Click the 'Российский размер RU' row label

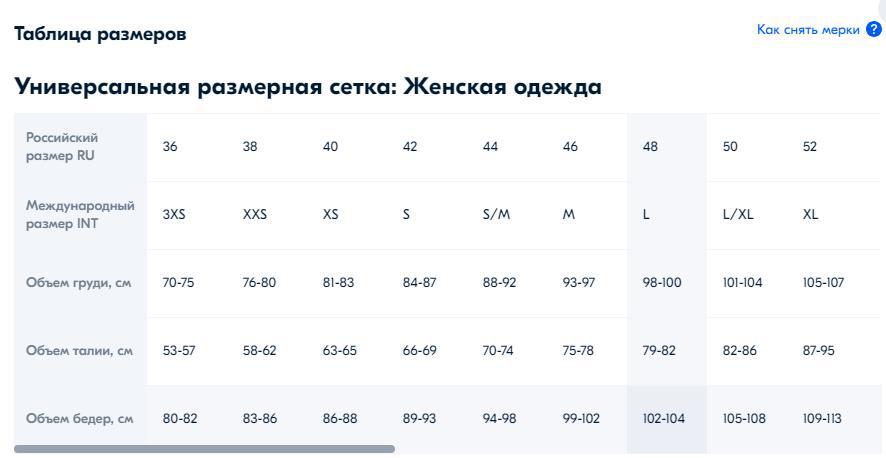(62, 147)
